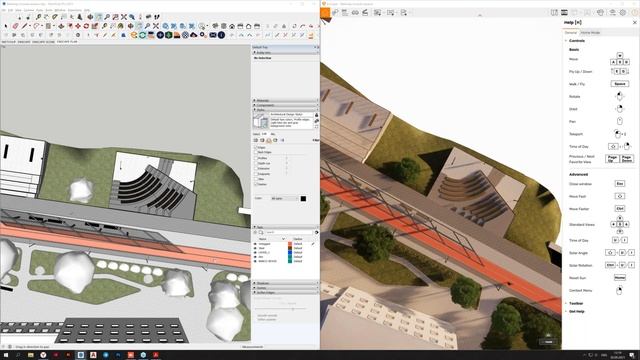The height and width of the screenshot is (360, 640).
Task: Click the Screenshot icon in Enscape toolbar
Action: point(378,13)
